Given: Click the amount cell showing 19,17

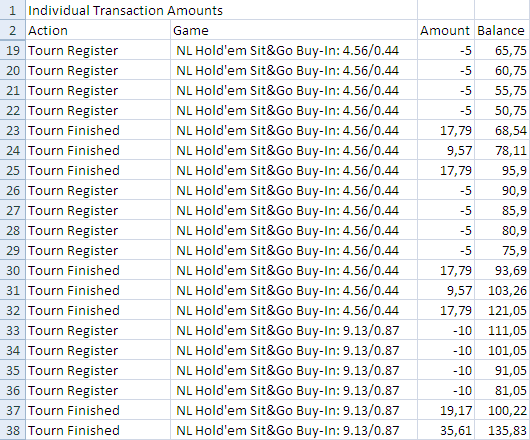Looking at the screenshot, I should [446, 410].
